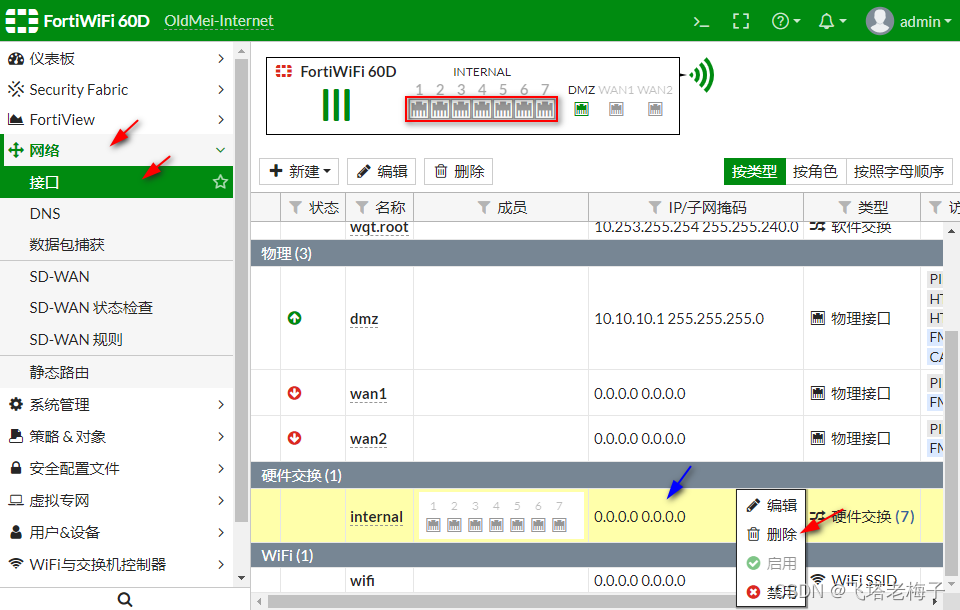Switch view to 按角色
The width and height of the screenshot is (960, 610).
pyautogui.click(x=815, y=171)
